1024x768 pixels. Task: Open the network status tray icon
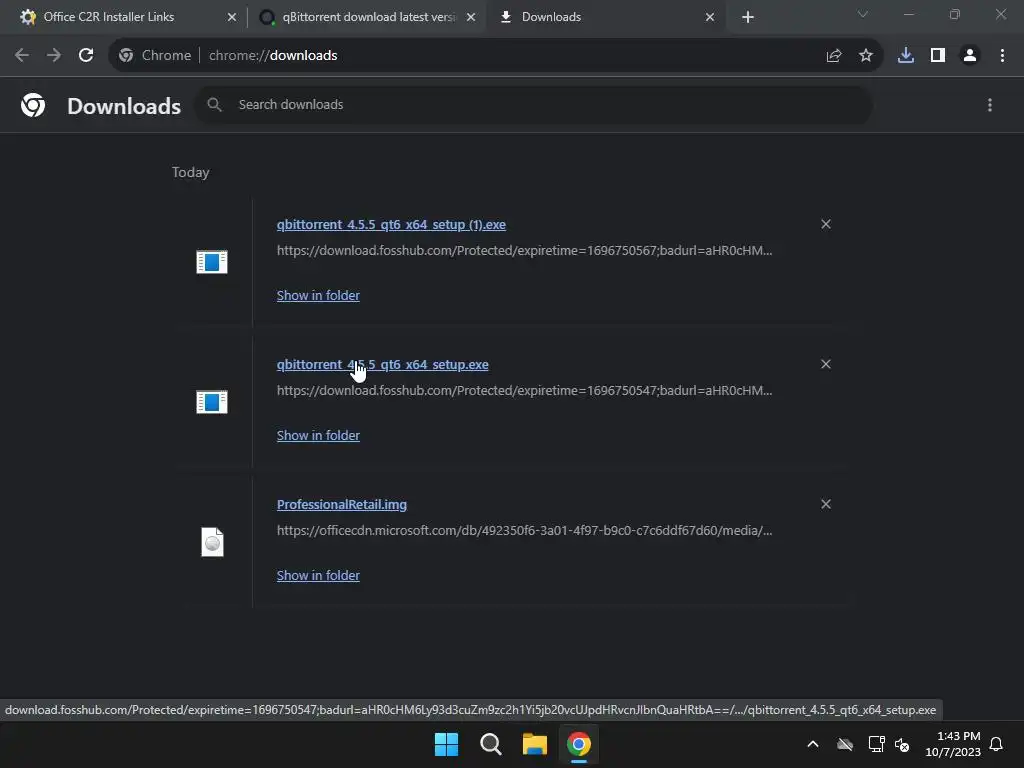(876, 744)
